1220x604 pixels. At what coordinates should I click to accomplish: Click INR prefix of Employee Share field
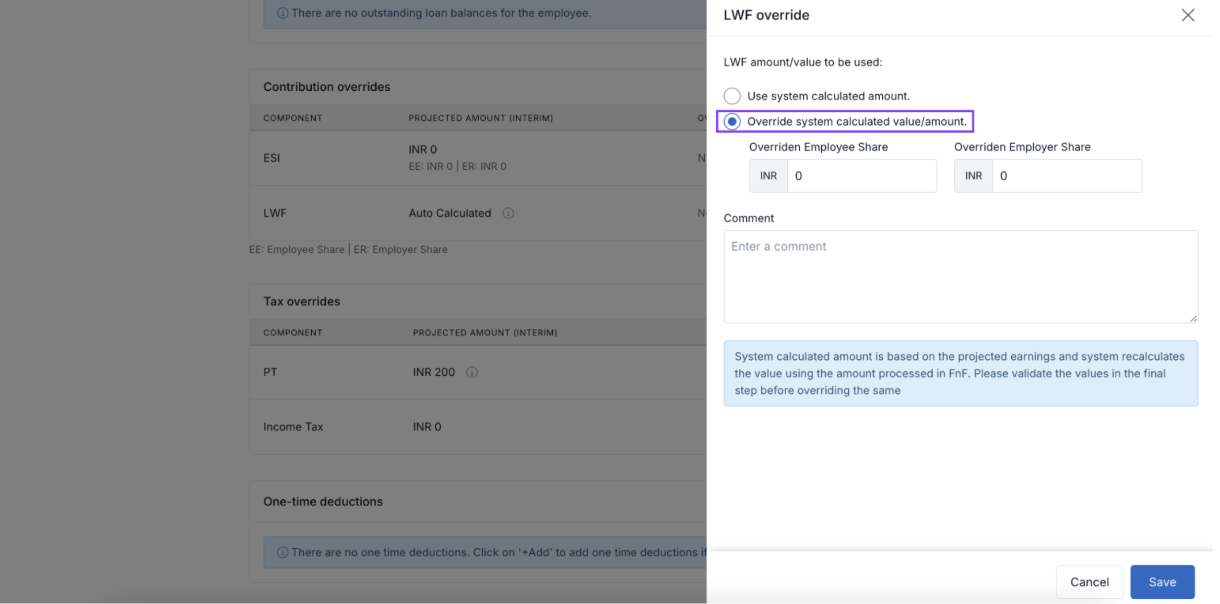(x=768, y=176)
